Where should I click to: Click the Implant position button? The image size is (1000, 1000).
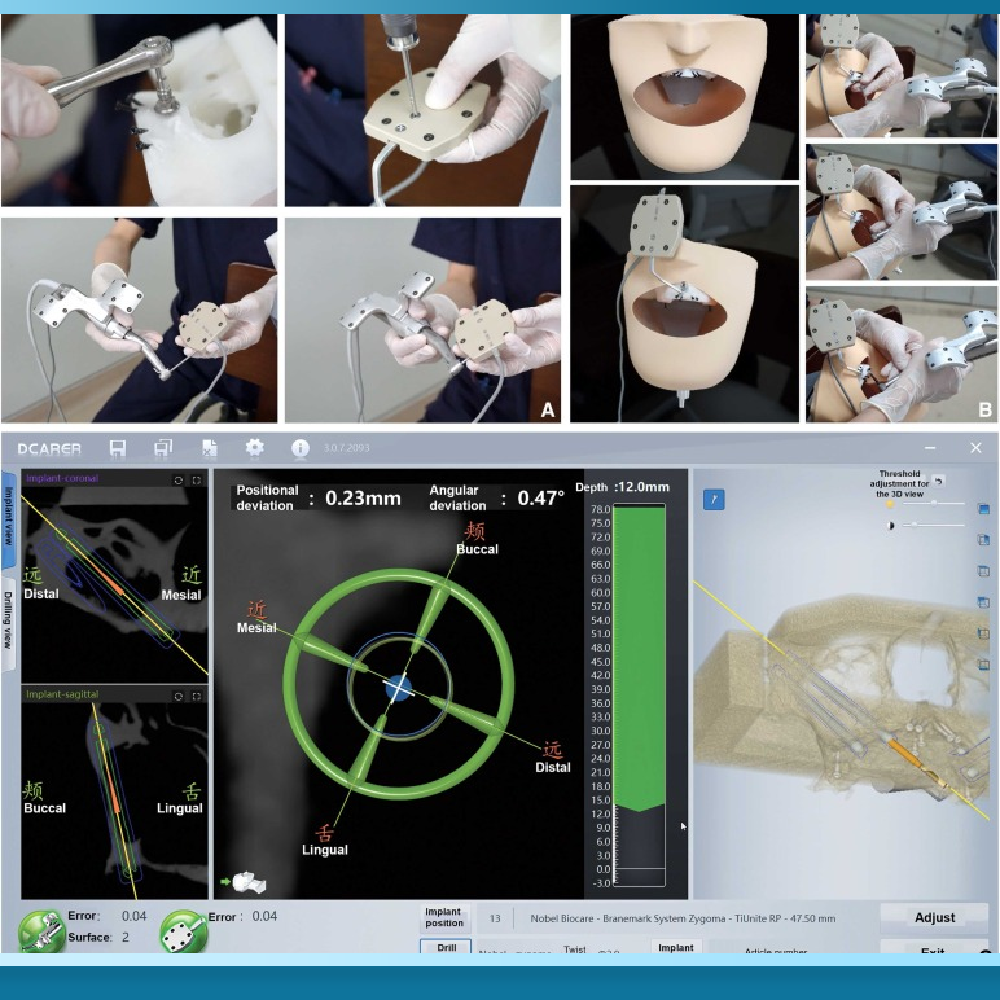pyautogui.click(x=443, y=917)
